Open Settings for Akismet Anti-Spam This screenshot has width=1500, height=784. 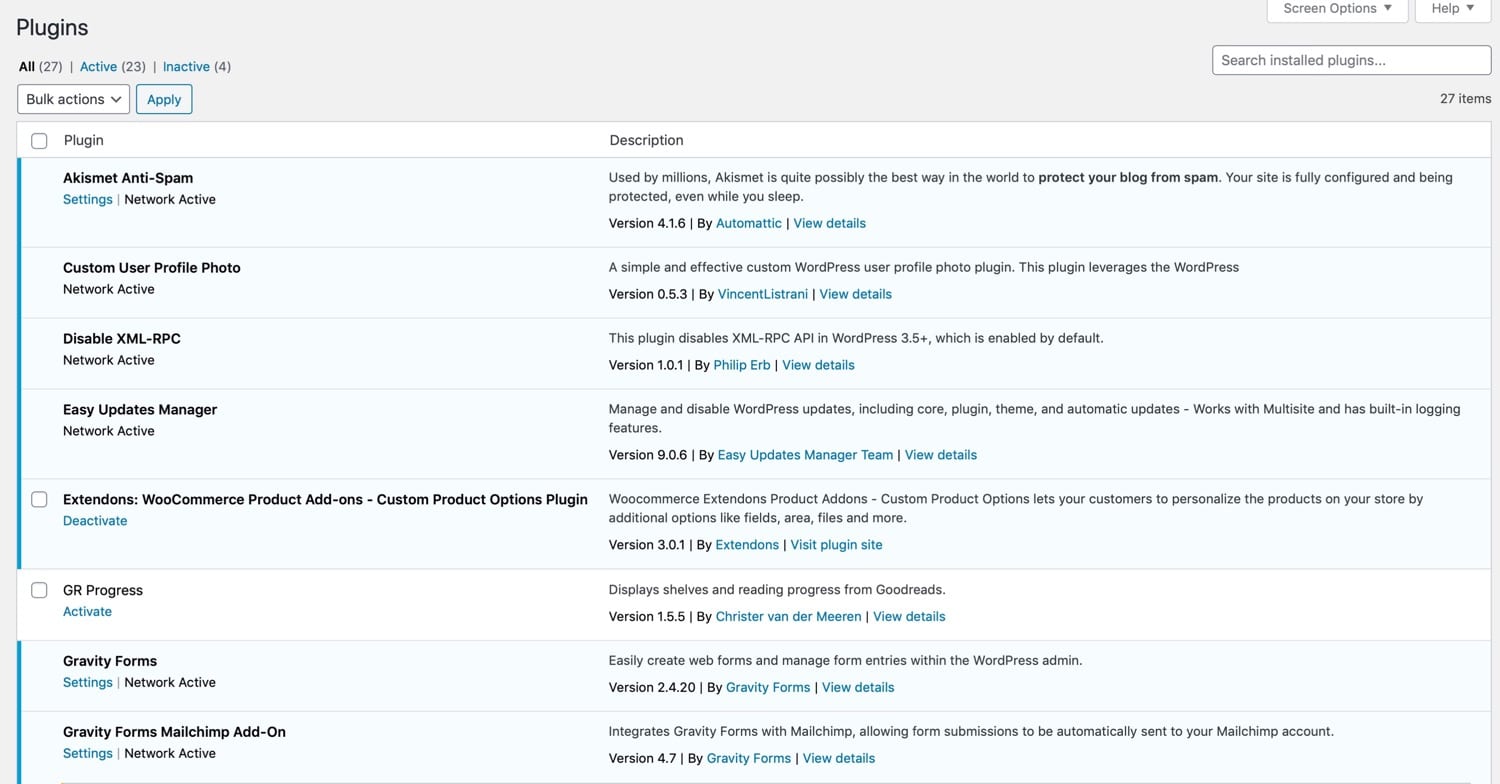[87, 199]
